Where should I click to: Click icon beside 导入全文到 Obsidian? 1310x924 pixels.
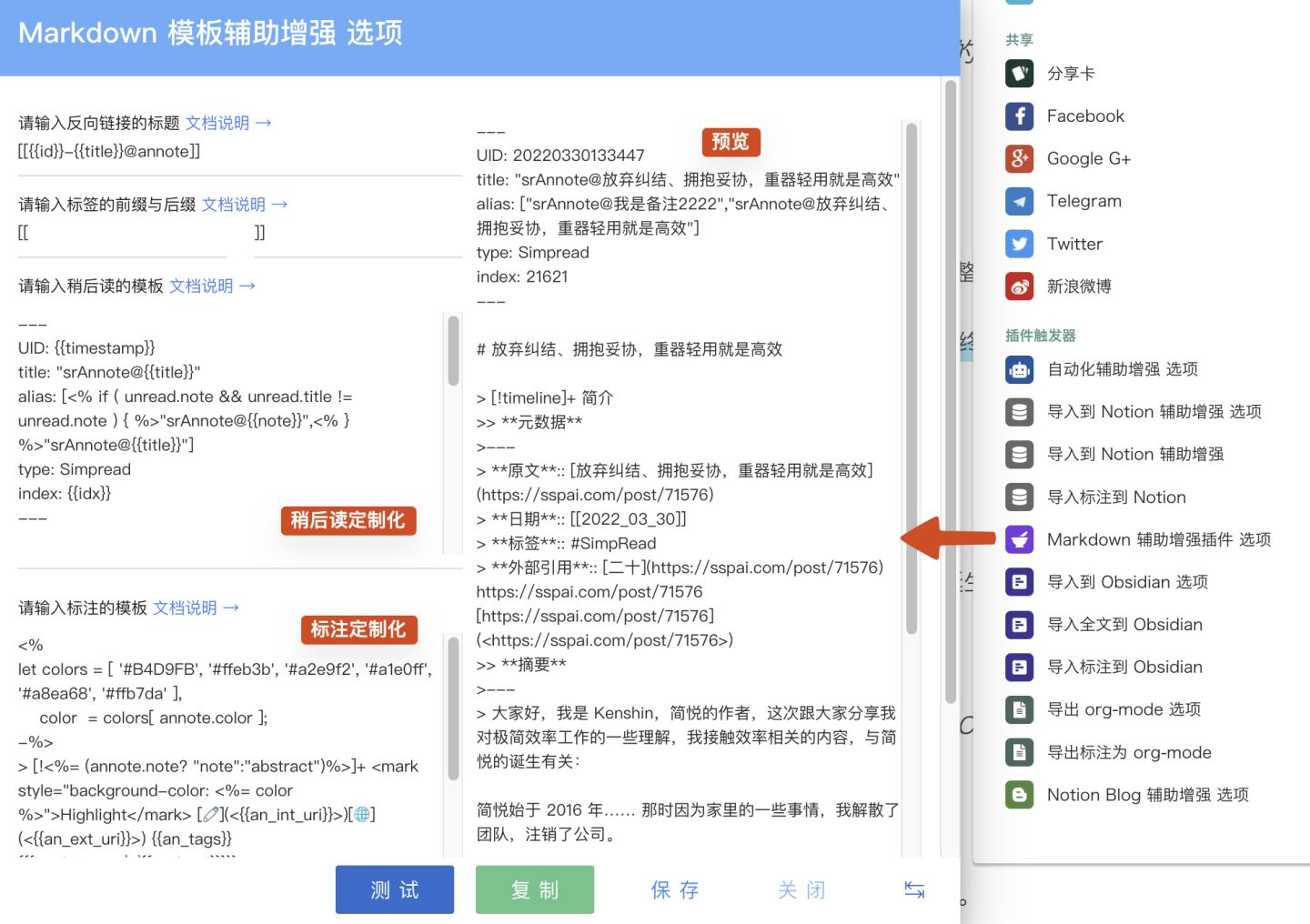[x=1019, y=625]
